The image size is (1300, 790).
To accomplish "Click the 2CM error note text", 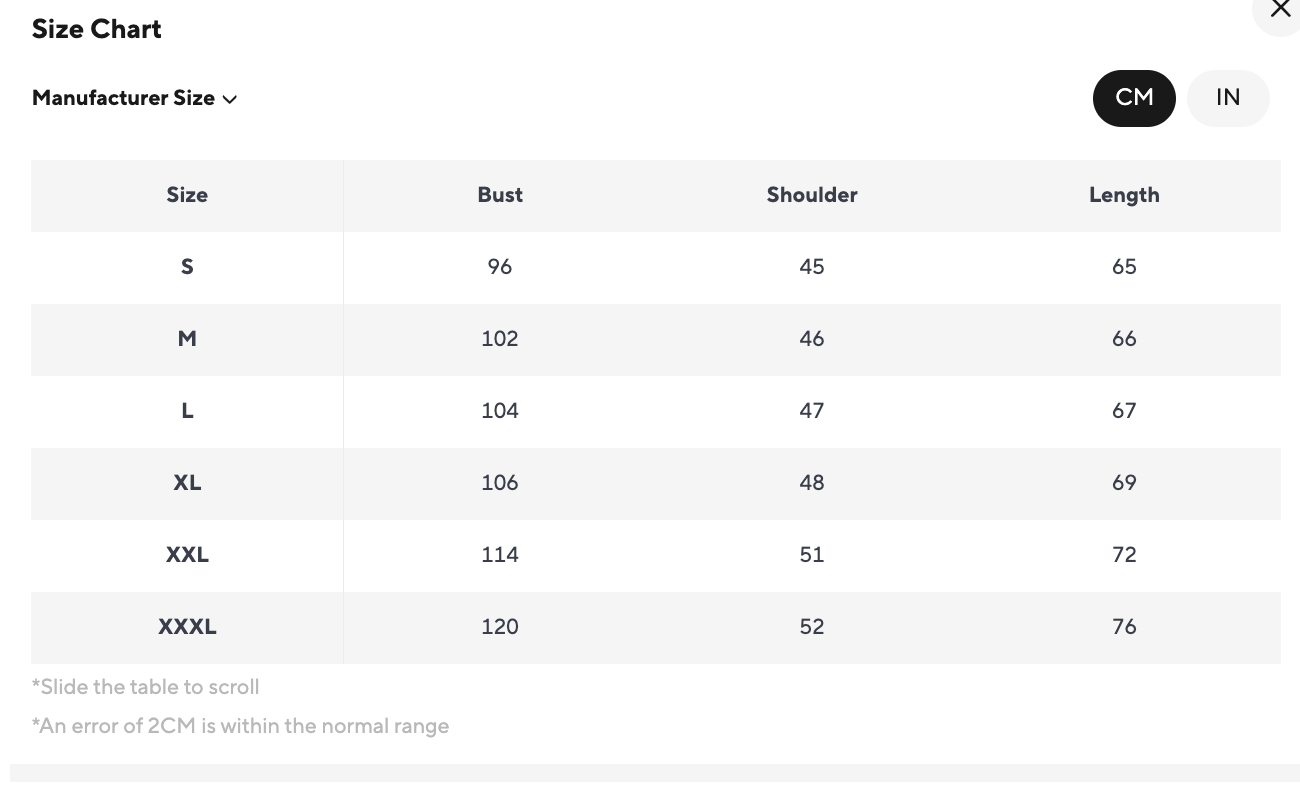I will click(240, 726).
